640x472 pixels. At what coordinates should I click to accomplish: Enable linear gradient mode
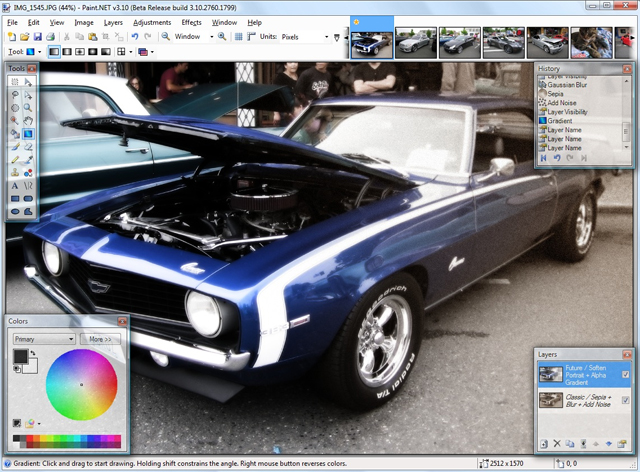click(x=54, y=52)
